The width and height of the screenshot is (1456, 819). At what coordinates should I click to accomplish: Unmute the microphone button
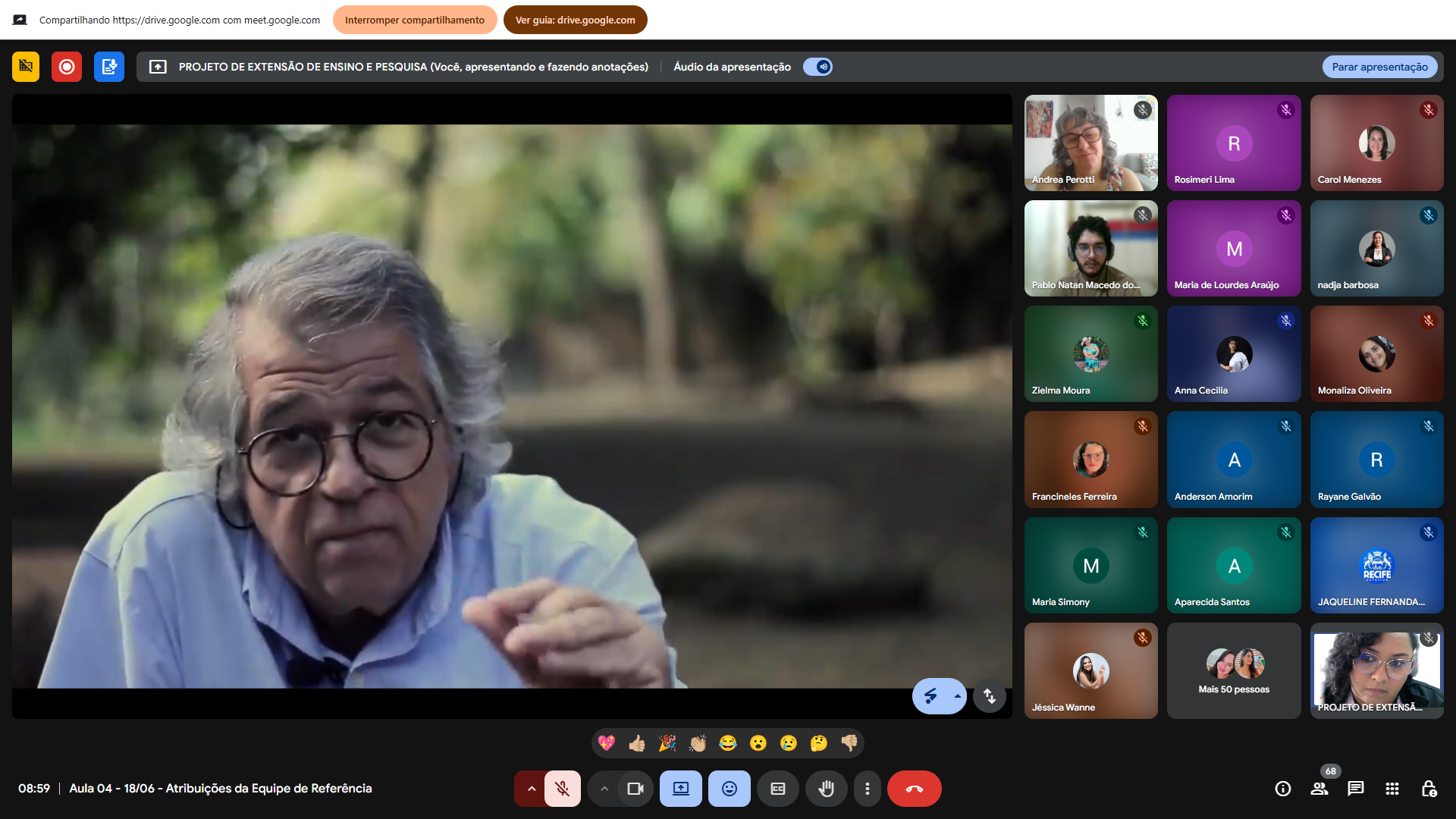pos(562,789)
